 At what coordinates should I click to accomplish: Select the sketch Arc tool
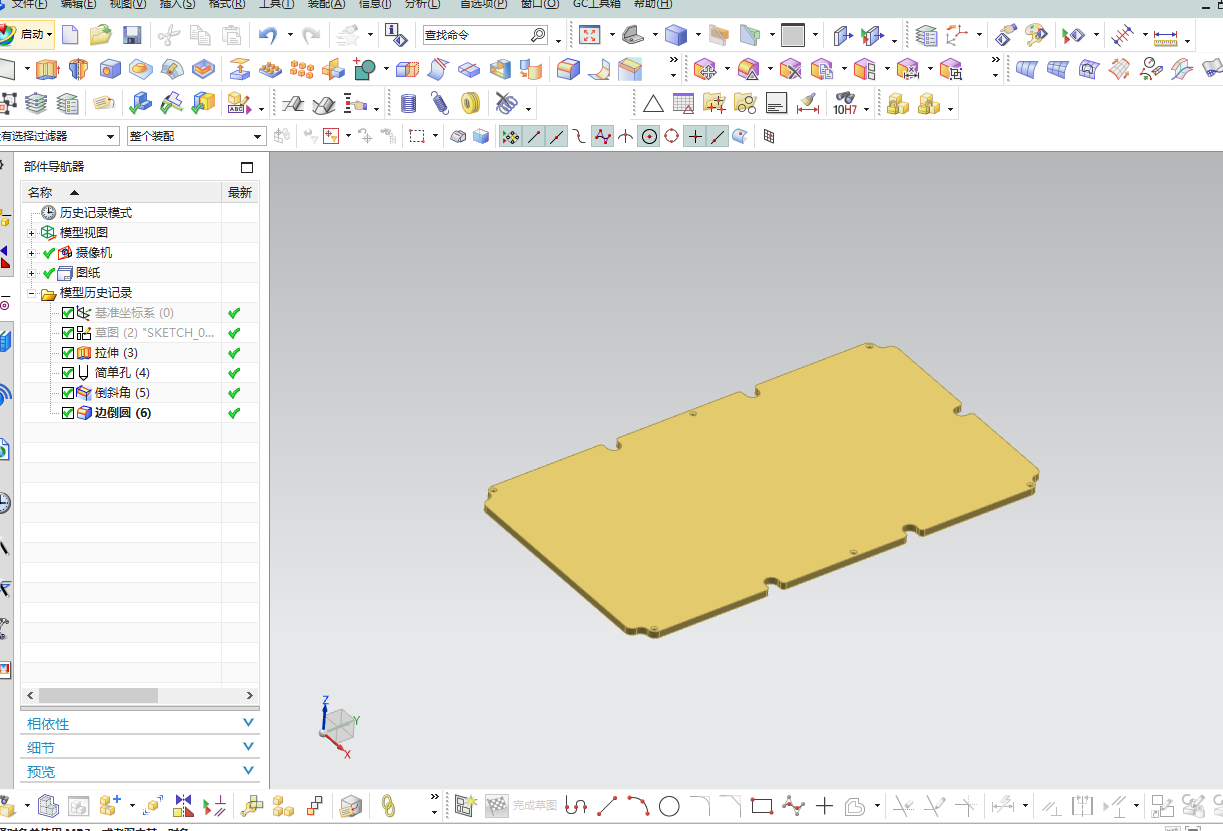coord(638,805)
